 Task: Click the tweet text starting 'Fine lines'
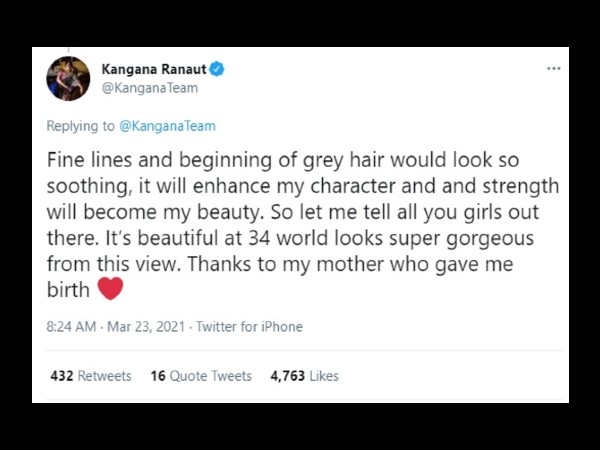click(302, 225)
